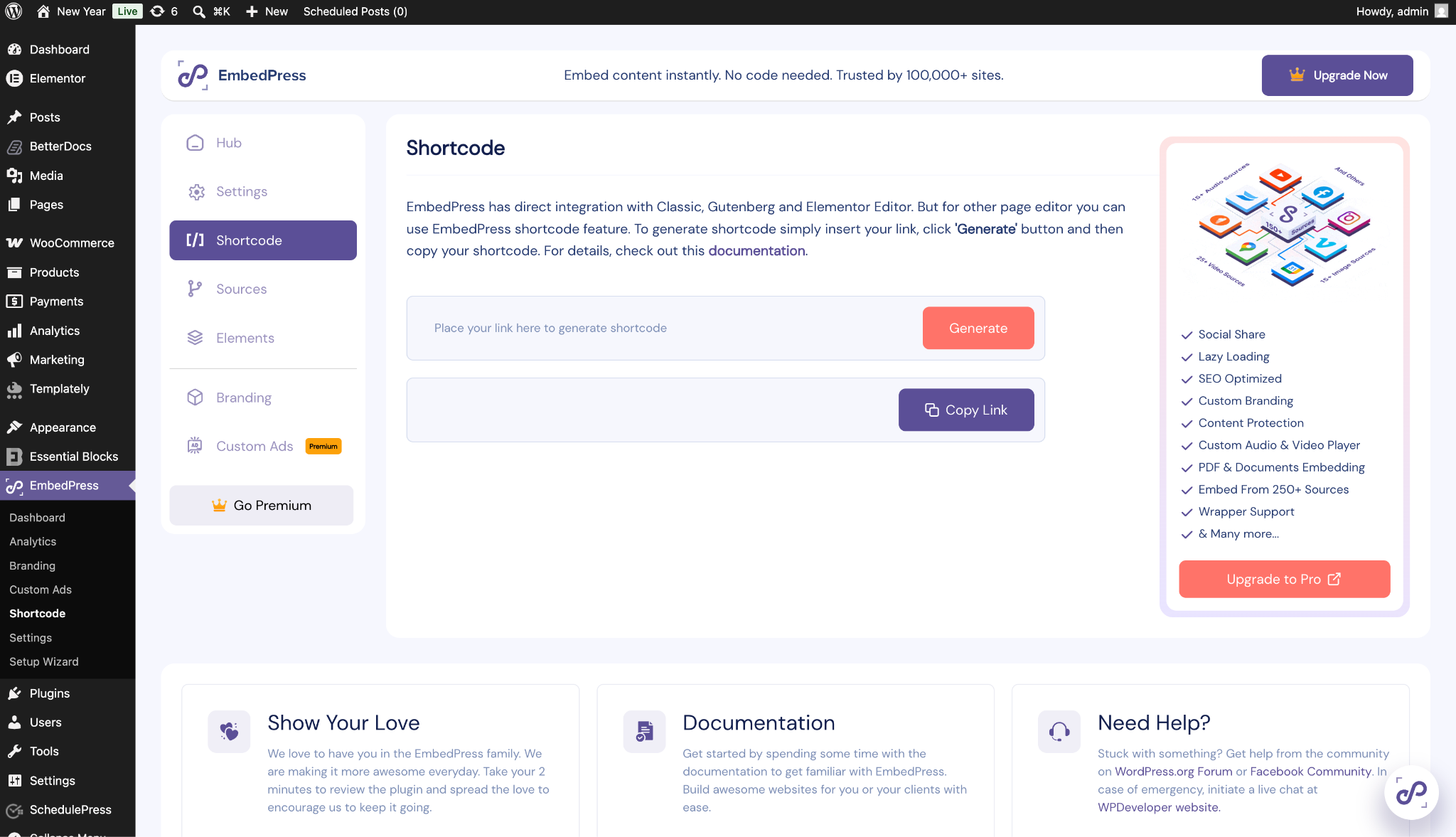Click the Custom Ads icon
This screenshot has height=837, width=1456.
195,446
